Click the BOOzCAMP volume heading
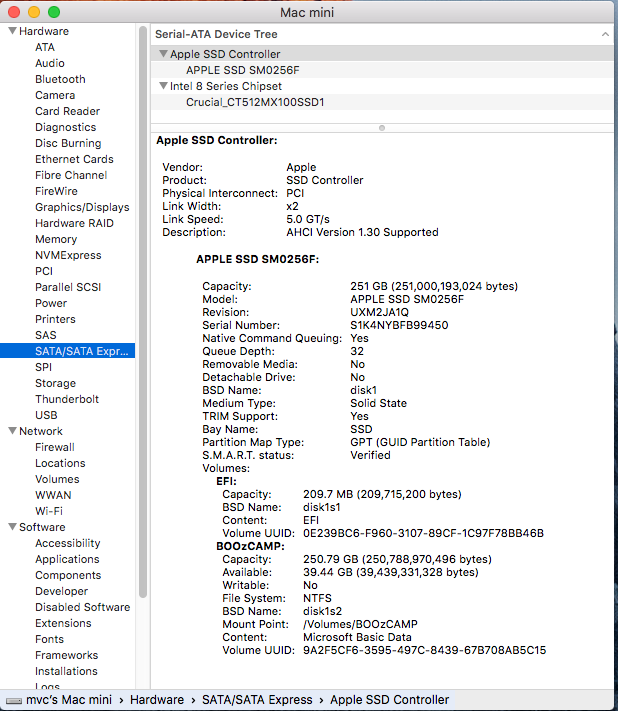 tap(250, 546)
